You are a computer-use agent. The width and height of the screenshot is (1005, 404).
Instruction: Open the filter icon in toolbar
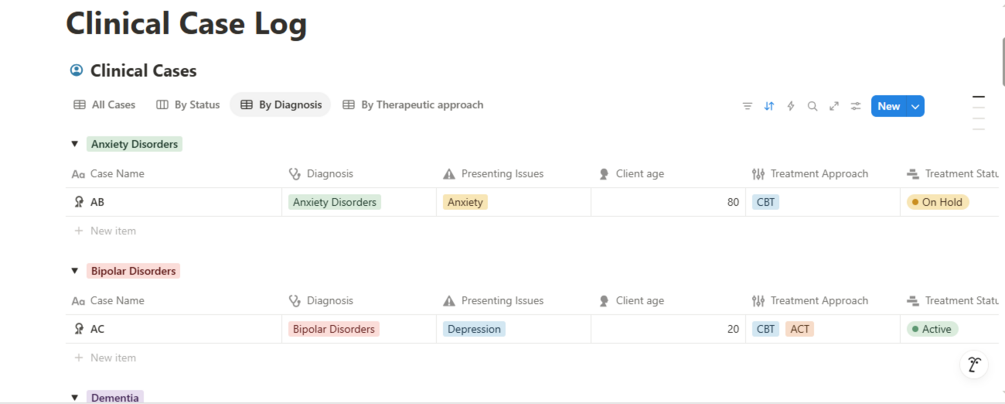[747, 106]
